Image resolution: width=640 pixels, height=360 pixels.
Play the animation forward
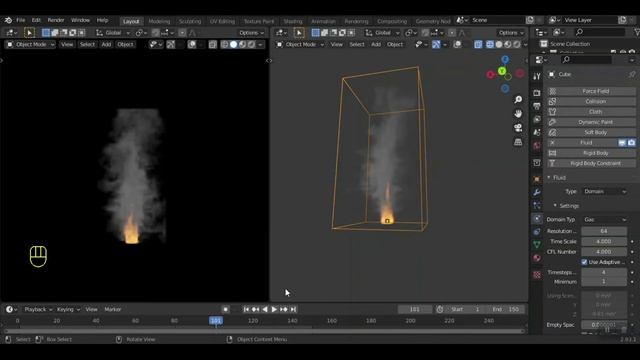tap(274, 309)
